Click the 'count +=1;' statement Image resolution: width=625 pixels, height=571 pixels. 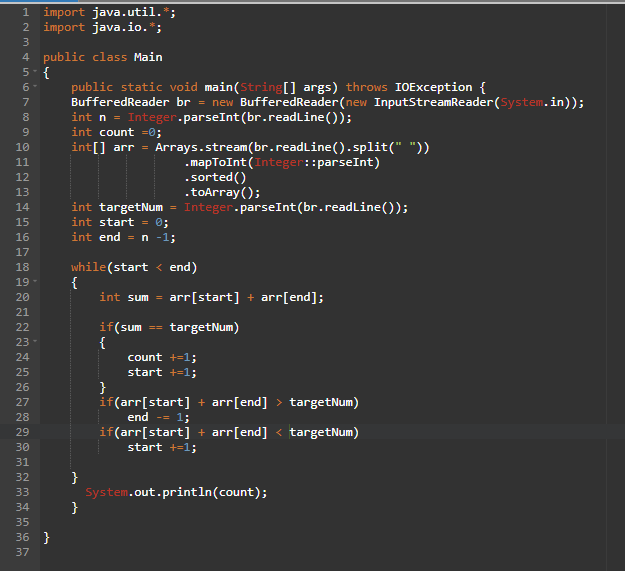162,357
